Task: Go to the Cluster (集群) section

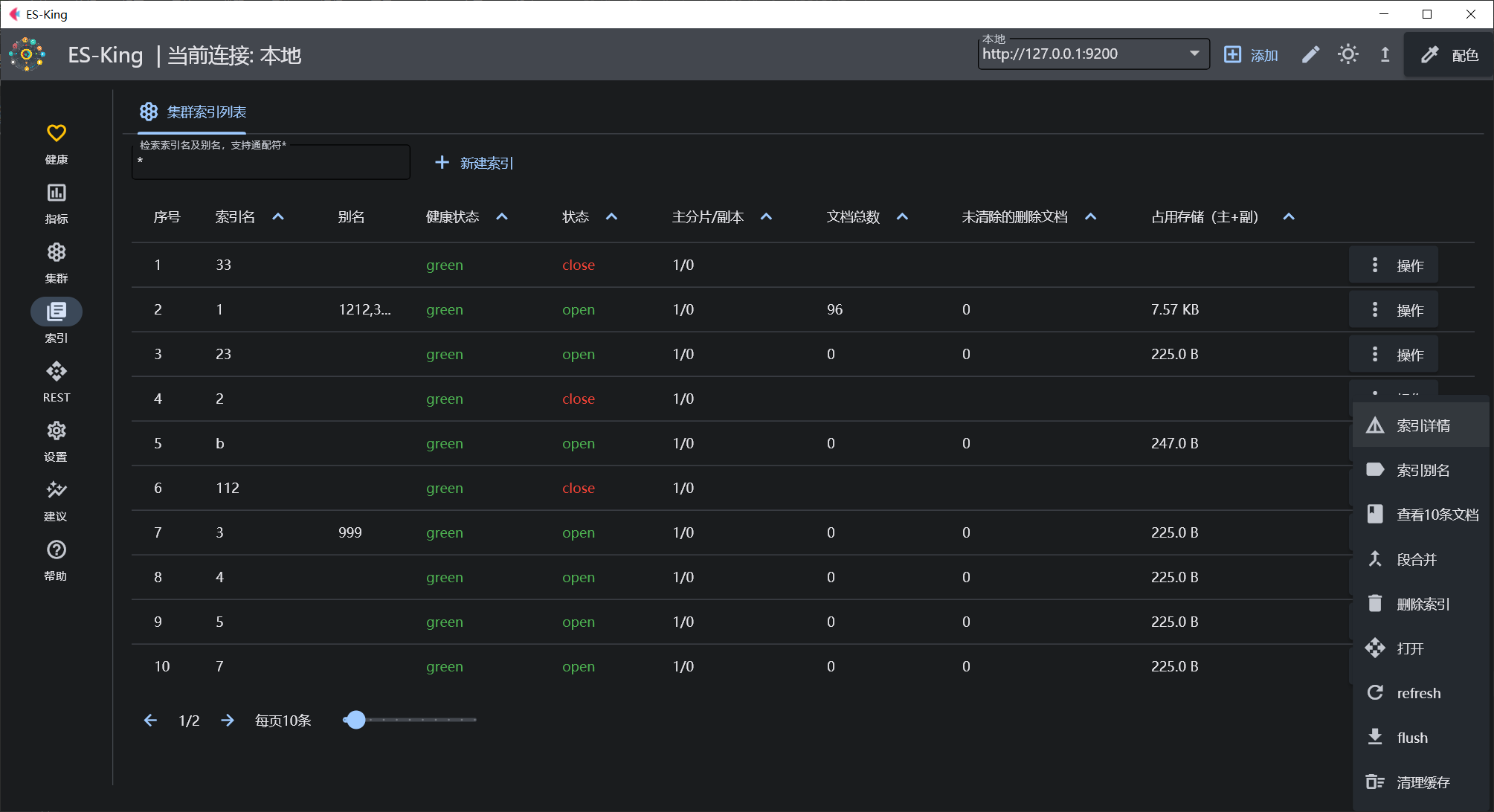Action: (x=57, y=253)
